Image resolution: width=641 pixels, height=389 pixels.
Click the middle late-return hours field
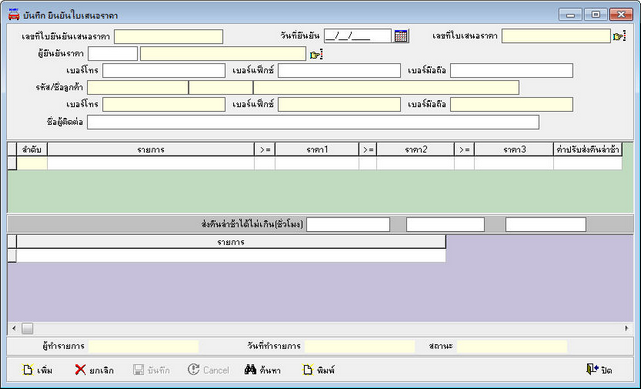446,224
